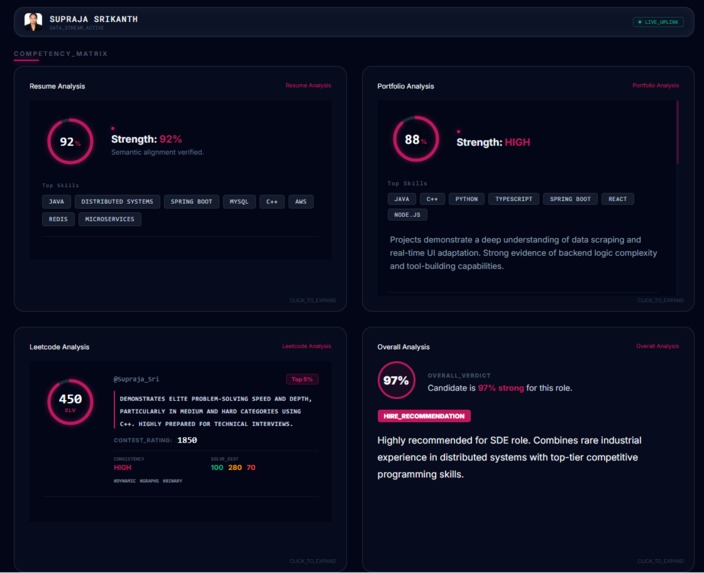704x573 pixels.
Task: Click the 97% overall score circle
Action: [396, 380]
